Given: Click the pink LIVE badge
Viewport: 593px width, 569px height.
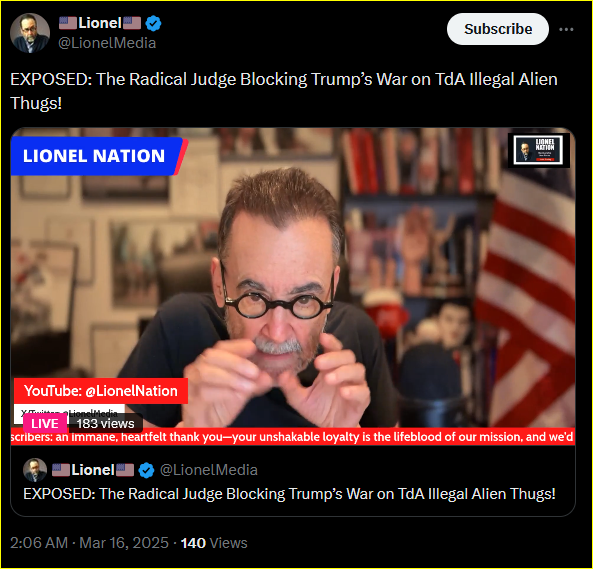Looking at the screenshot, I should pos(45,423).
